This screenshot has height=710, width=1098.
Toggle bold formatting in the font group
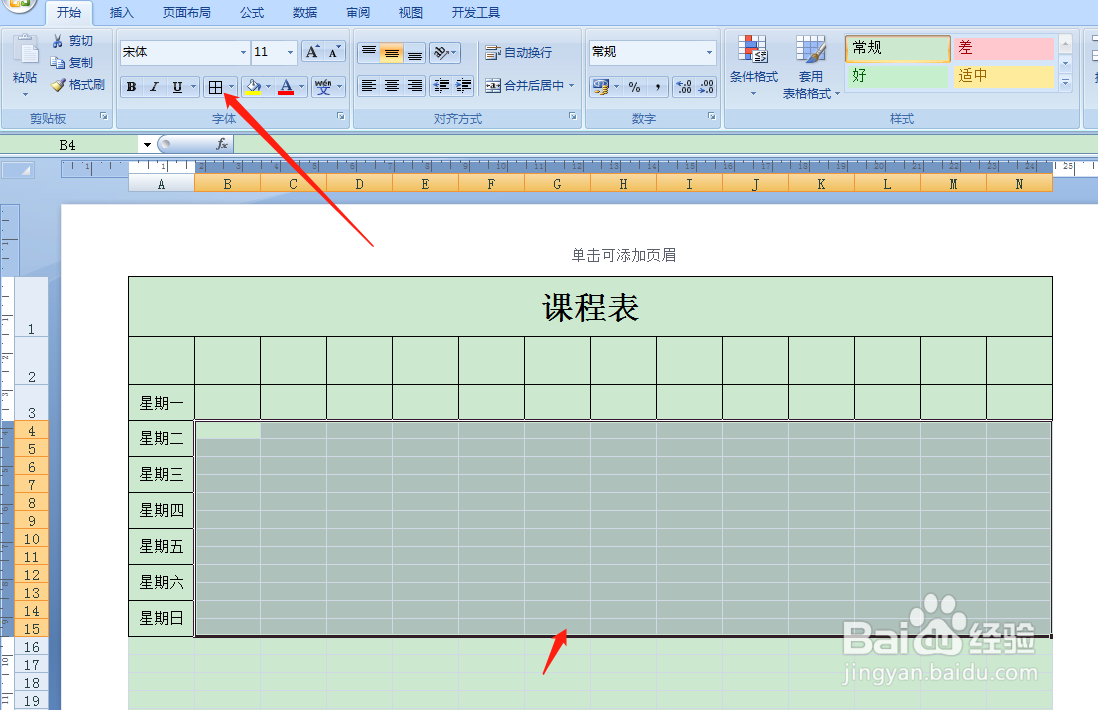[x=131, y=87]
